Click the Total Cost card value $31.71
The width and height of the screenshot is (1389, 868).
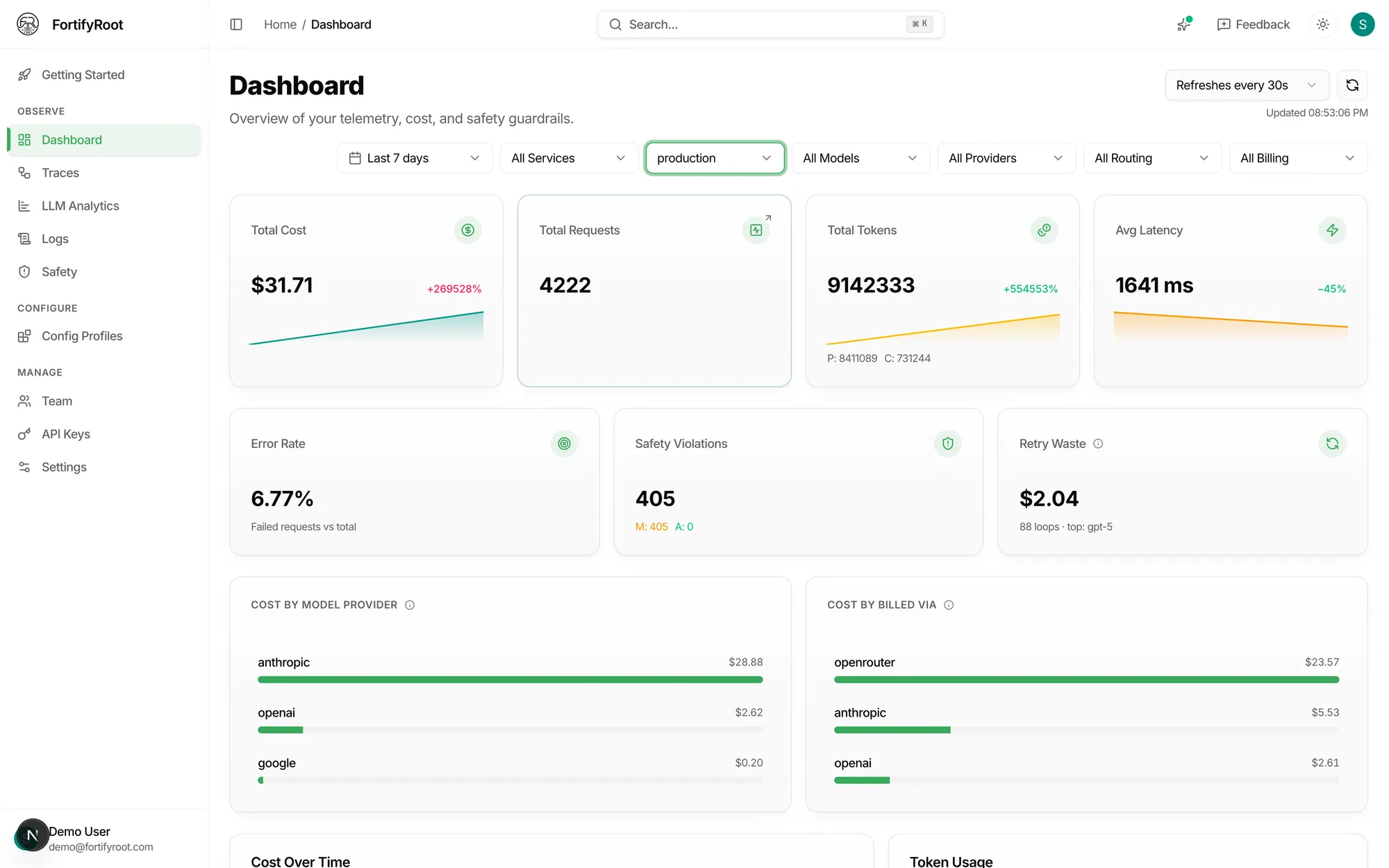282,285
